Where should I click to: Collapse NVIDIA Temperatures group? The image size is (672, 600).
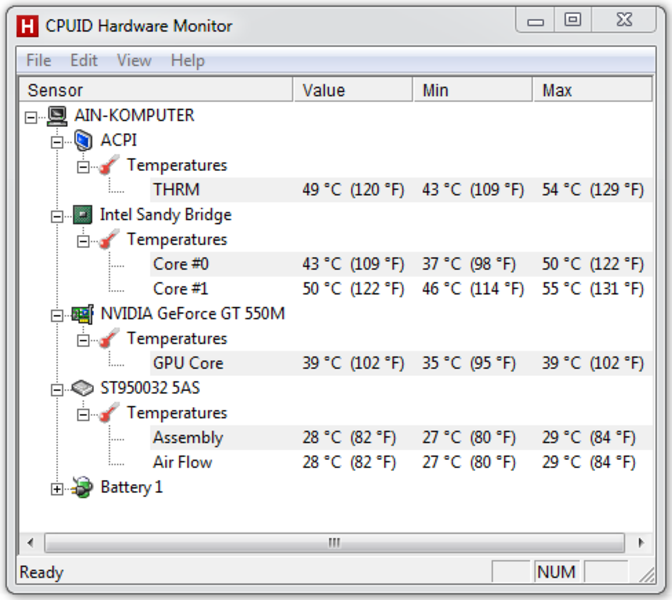point(83,341)
